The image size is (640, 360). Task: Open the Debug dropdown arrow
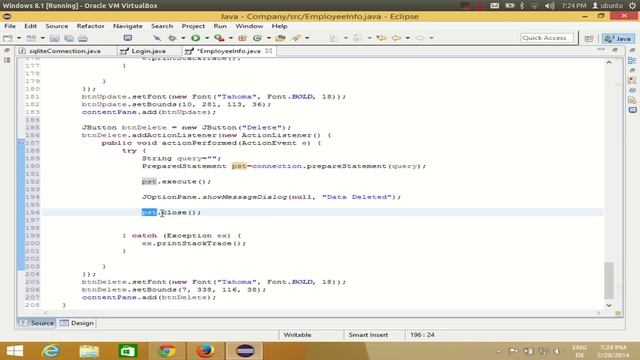pyautogui.click(x=183, y=38)
